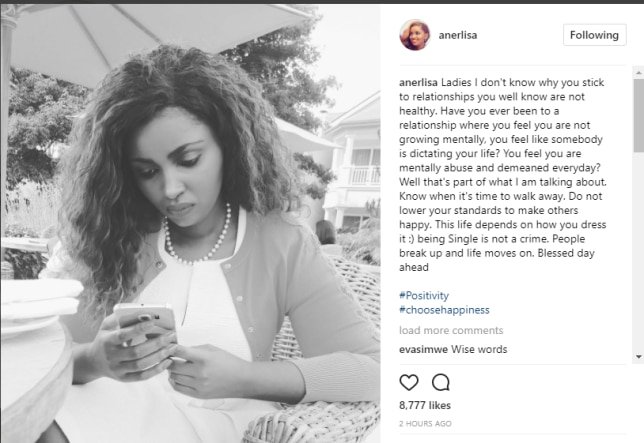Open the anerlisa username in header
644x443 pixels.
(458, 35)
